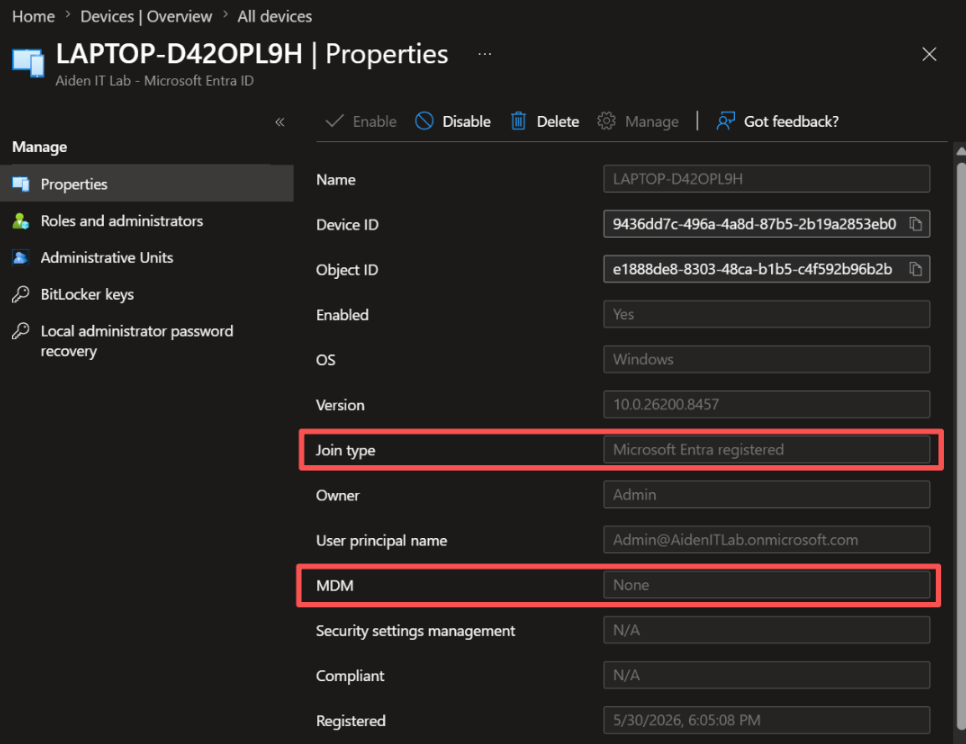Image resolution: width=966 pixels, height=744 pixels.
Task: Click the 'Aiden IT Lab - Microsoft Entra ID' subtitle
Action: tap(155, 81)
